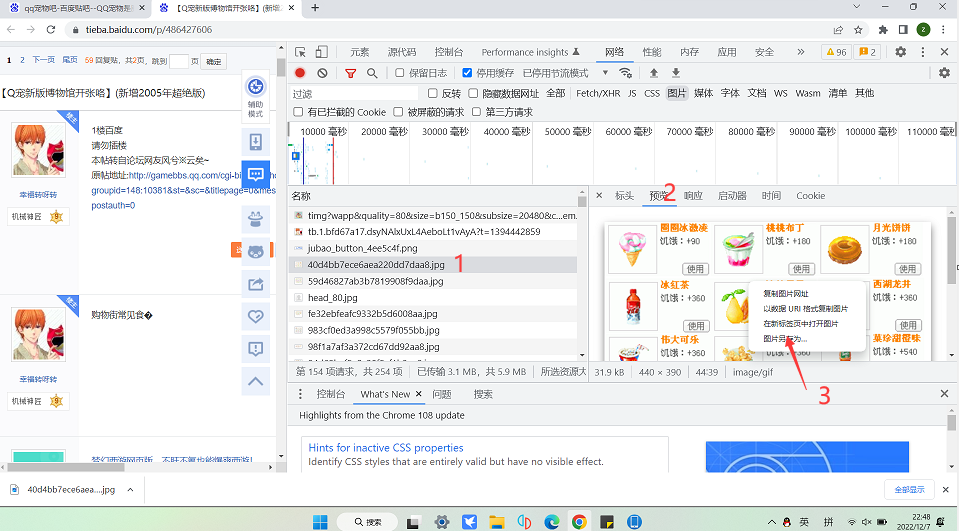Open Hints for inactive CSS properties link
959x531 pixels.
click(x=386, y=448)
